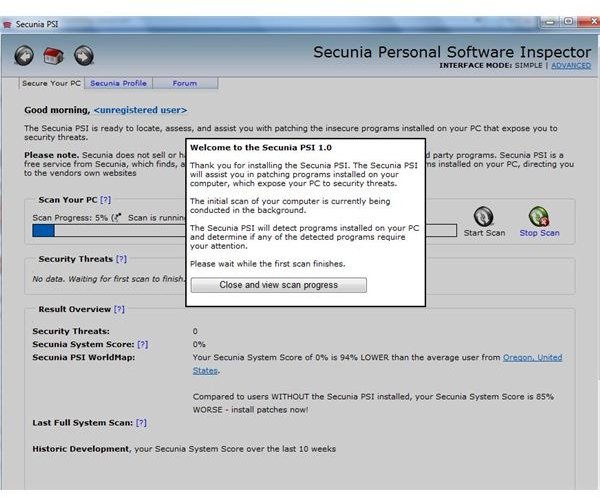Viewport: 600px width, 497px height.
Task: Click the Historic Development label
Action: point(81,449)
